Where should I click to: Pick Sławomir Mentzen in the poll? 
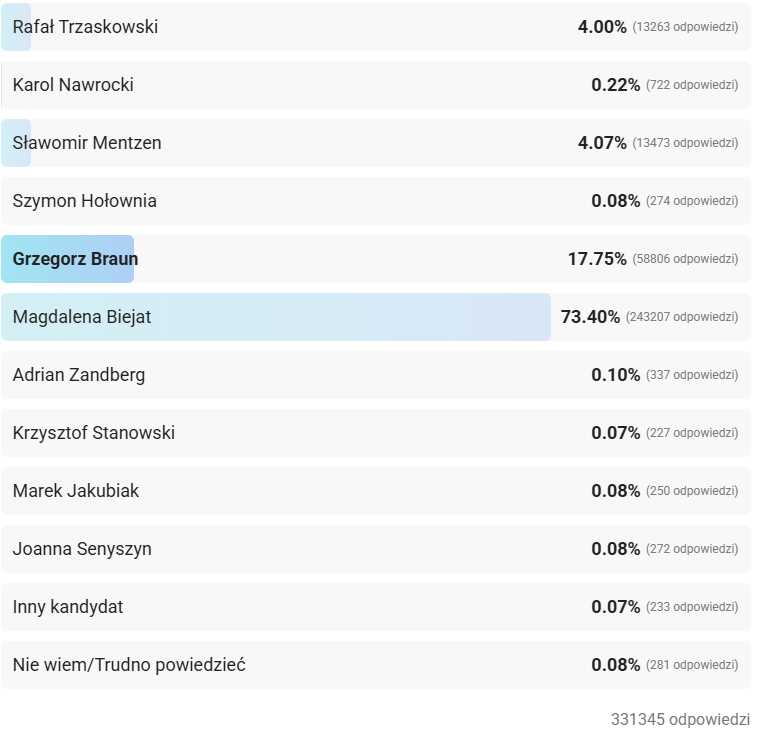pyautogui.click(x=376, y=143)
